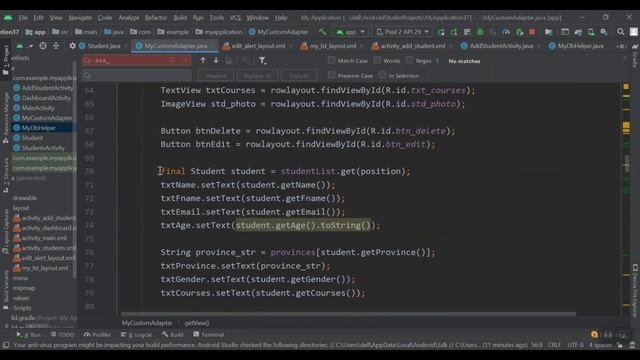The width and height of the screenshot is (640, 360).
Task: Open the Navigate menu
Action: click(80, 18)
